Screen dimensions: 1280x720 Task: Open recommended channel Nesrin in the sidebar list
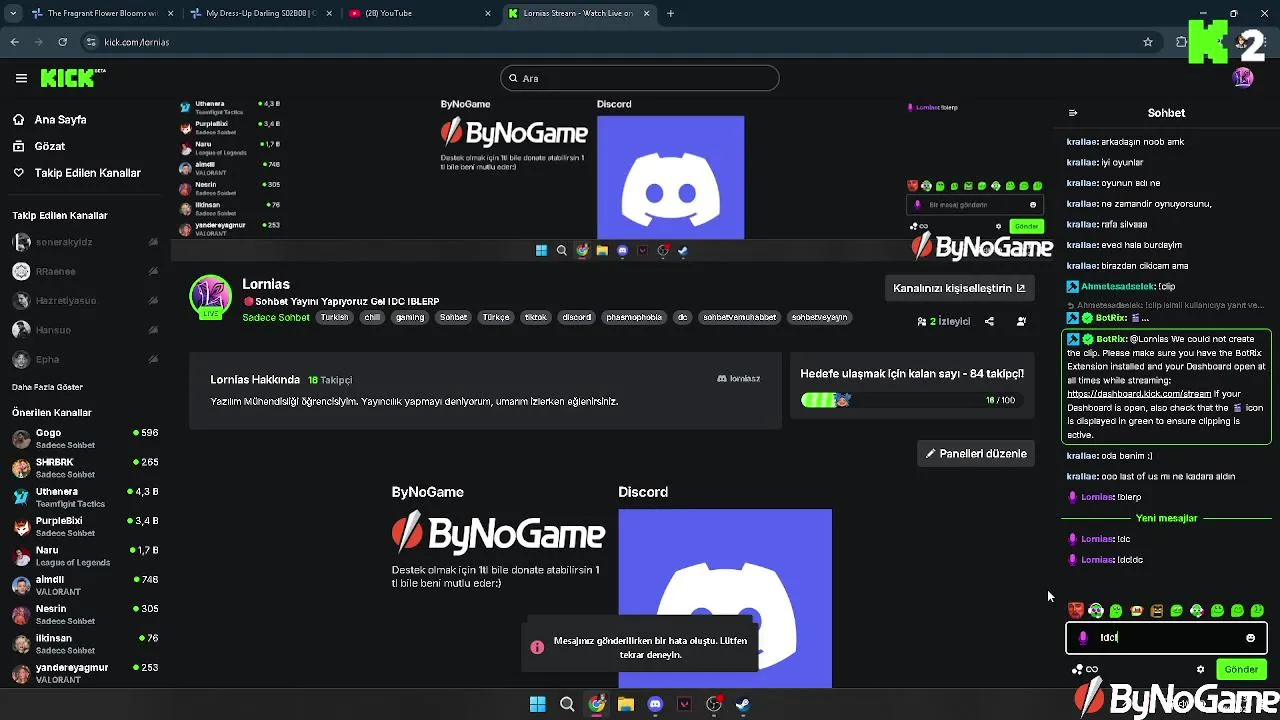point(85,614)
